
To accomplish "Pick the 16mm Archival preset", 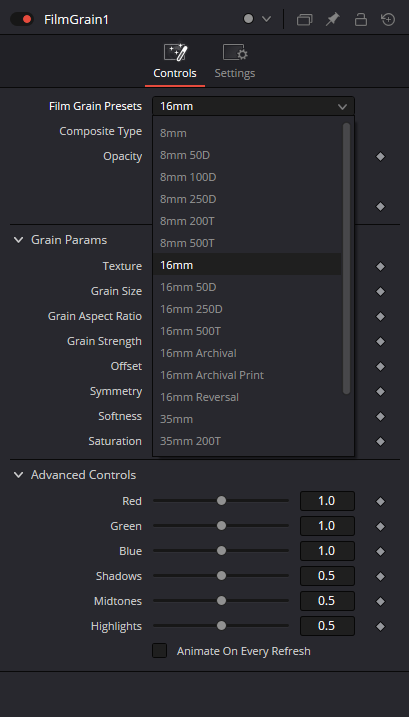I will [247, 353].
